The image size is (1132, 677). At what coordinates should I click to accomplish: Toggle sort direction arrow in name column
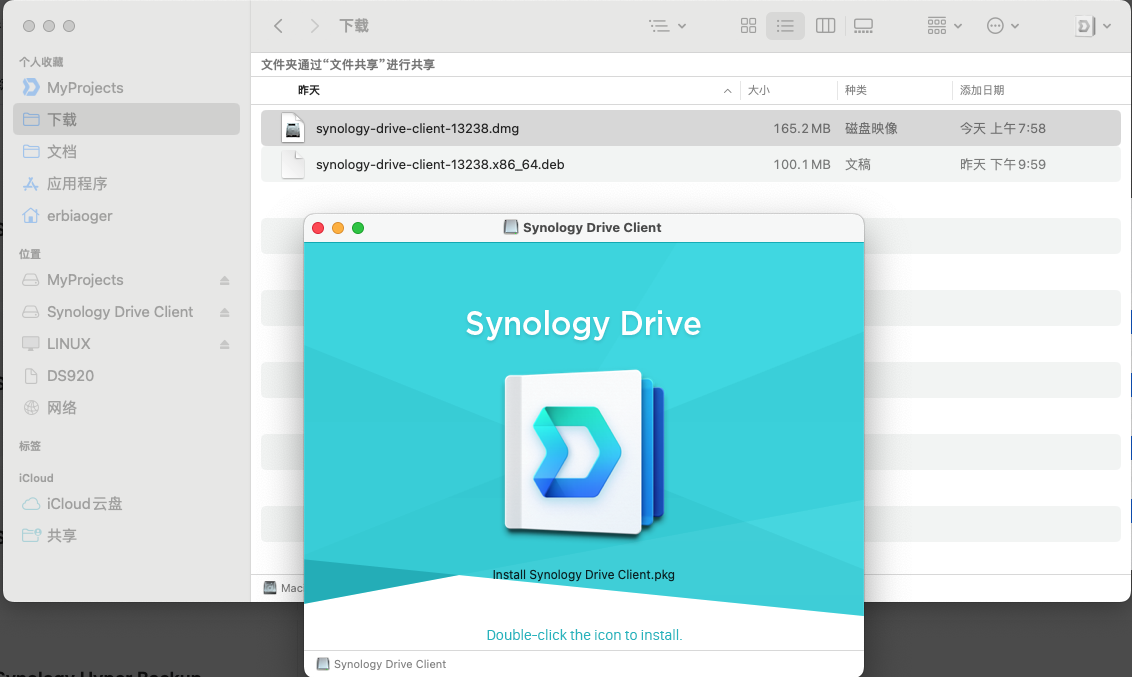[x=727, y=90]
